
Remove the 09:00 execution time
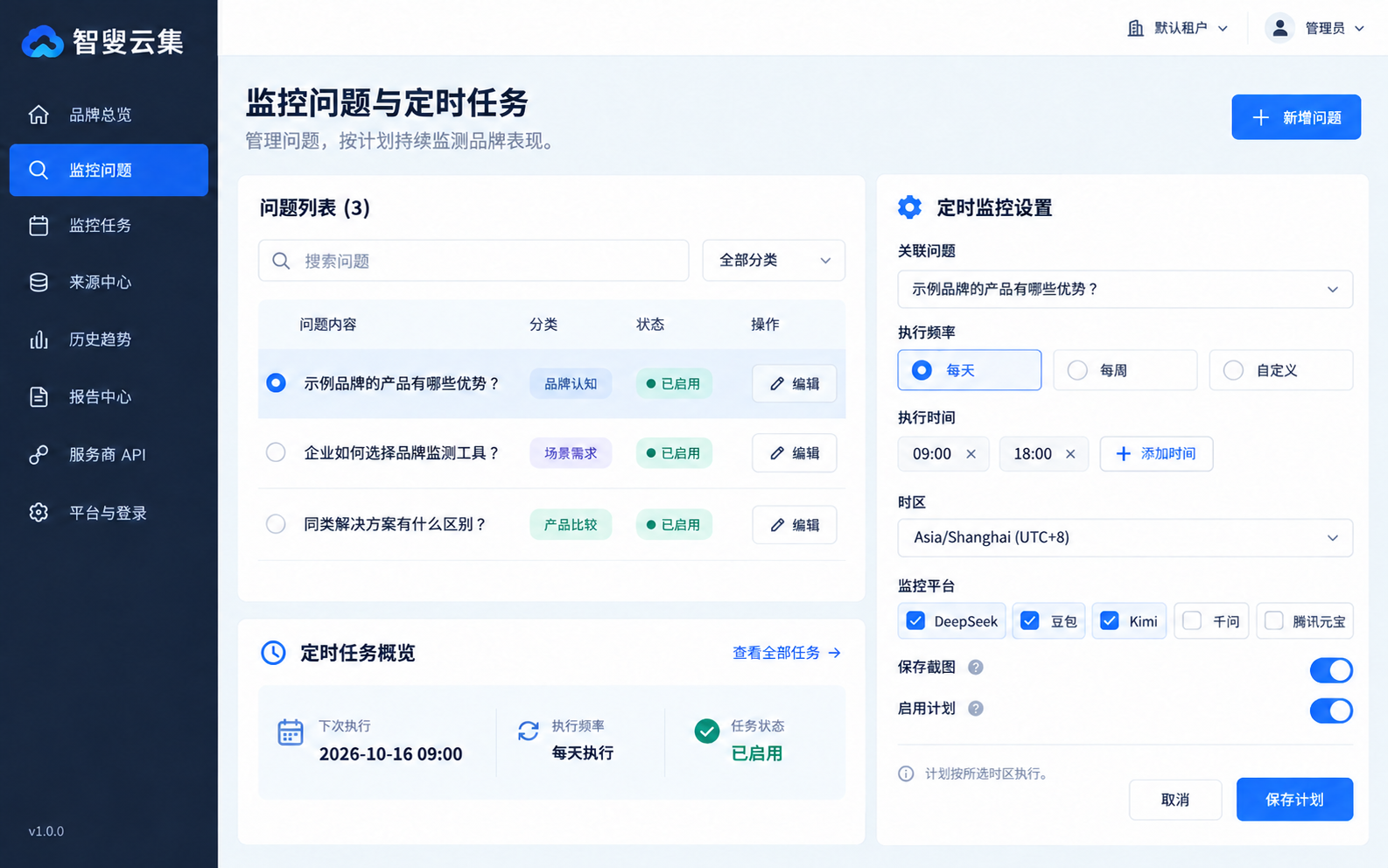click(971, 454)
